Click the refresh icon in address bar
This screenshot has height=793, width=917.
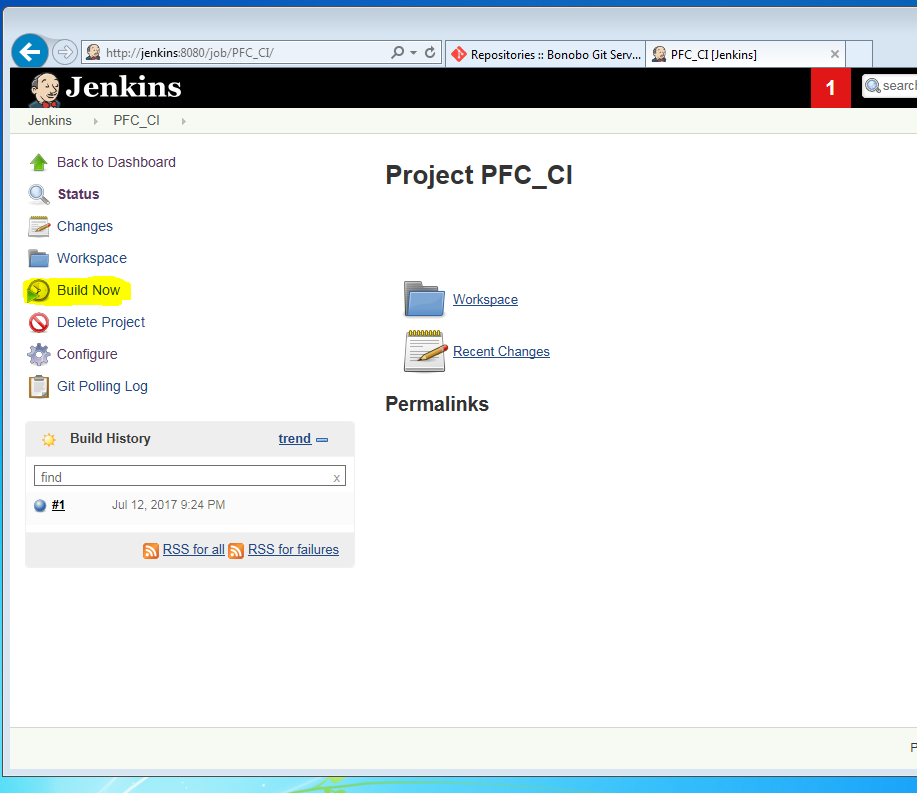[430, 53]
